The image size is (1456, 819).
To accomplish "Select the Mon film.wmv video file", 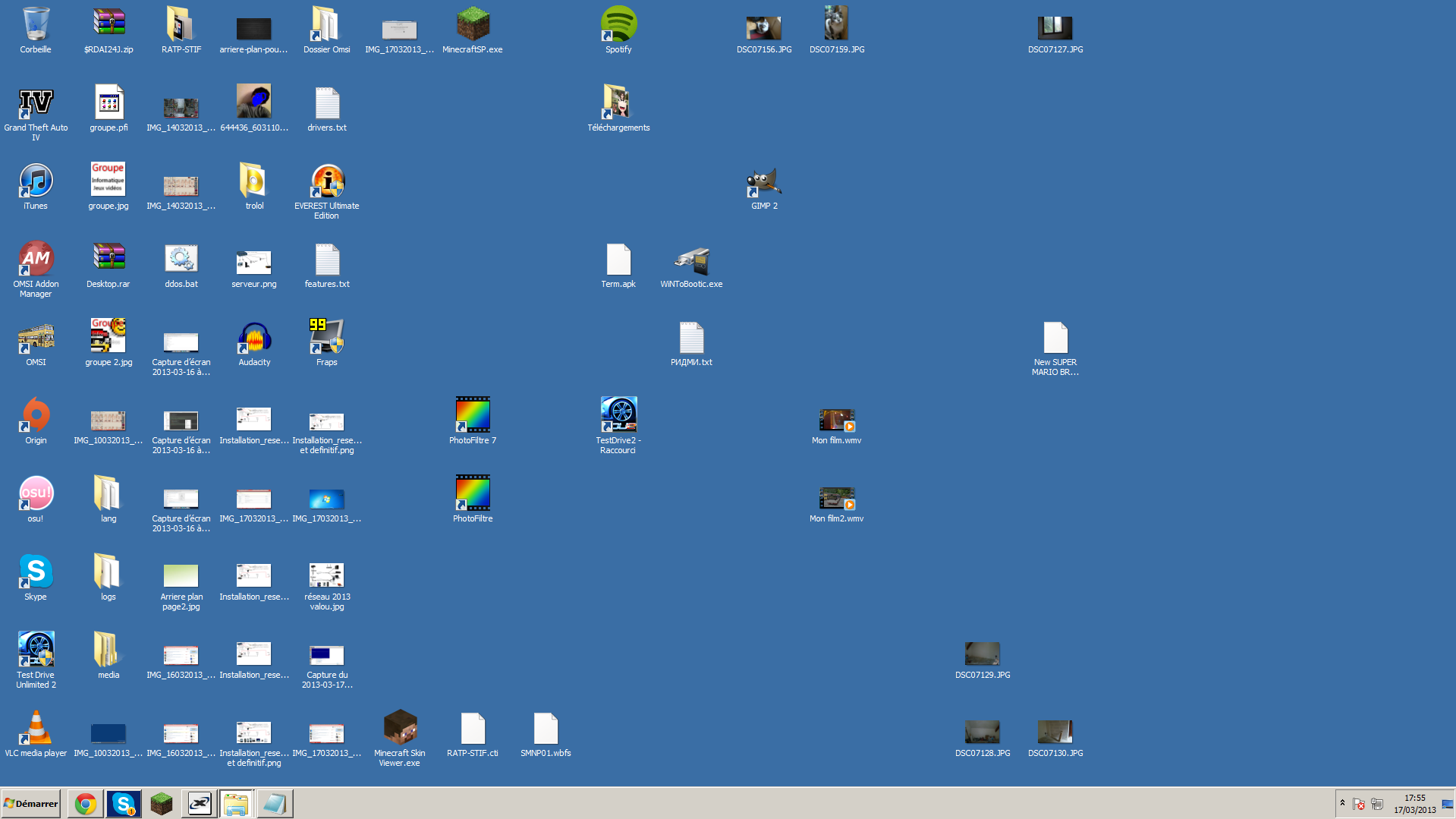I will 836,420.
